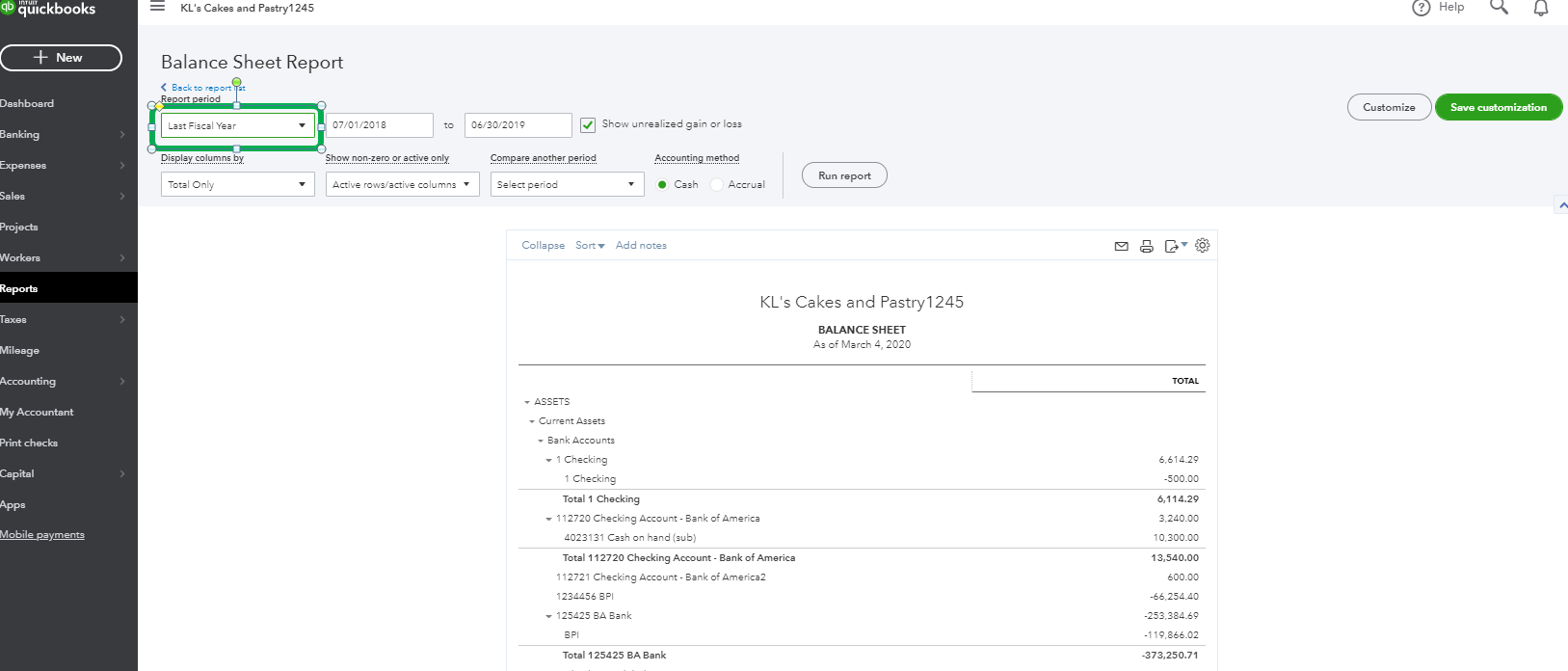Collapse 112720 Checking Account - Bank of America
1568x671 pixels.
pyautogui.click(x=549, y=519)
